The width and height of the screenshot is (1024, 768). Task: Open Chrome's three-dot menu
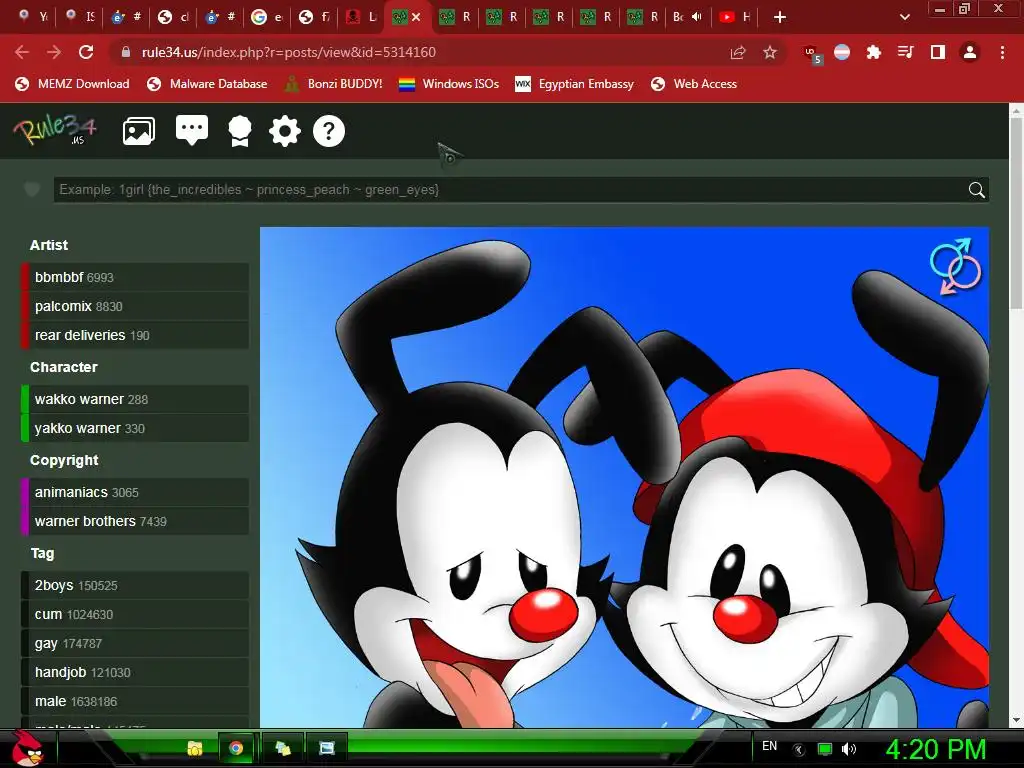click(x=1002, y=52)
